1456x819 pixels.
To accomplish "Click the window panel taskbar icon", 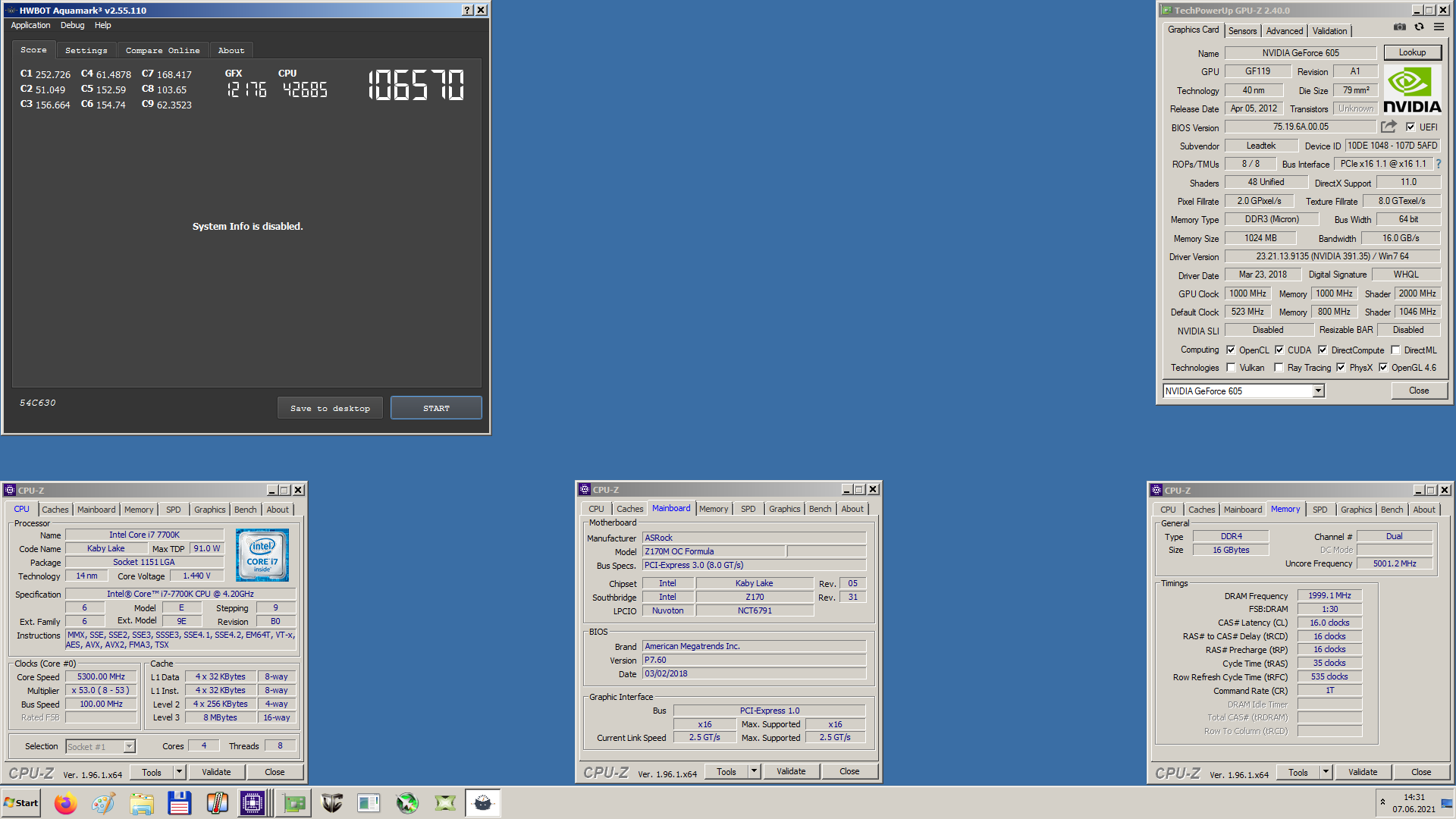I will 369,803.
